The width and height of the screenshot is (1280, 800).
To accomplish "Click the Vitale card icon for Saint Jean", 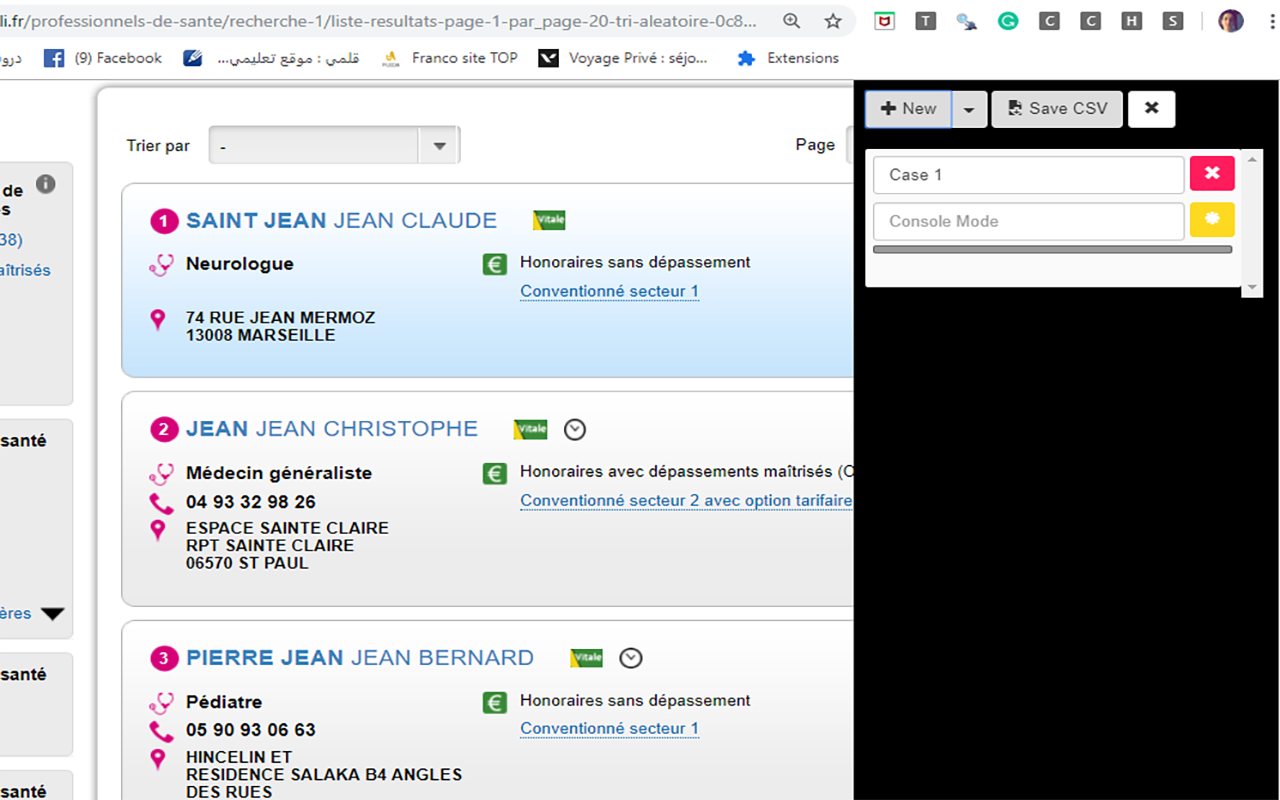I will [x=549, y=220].
